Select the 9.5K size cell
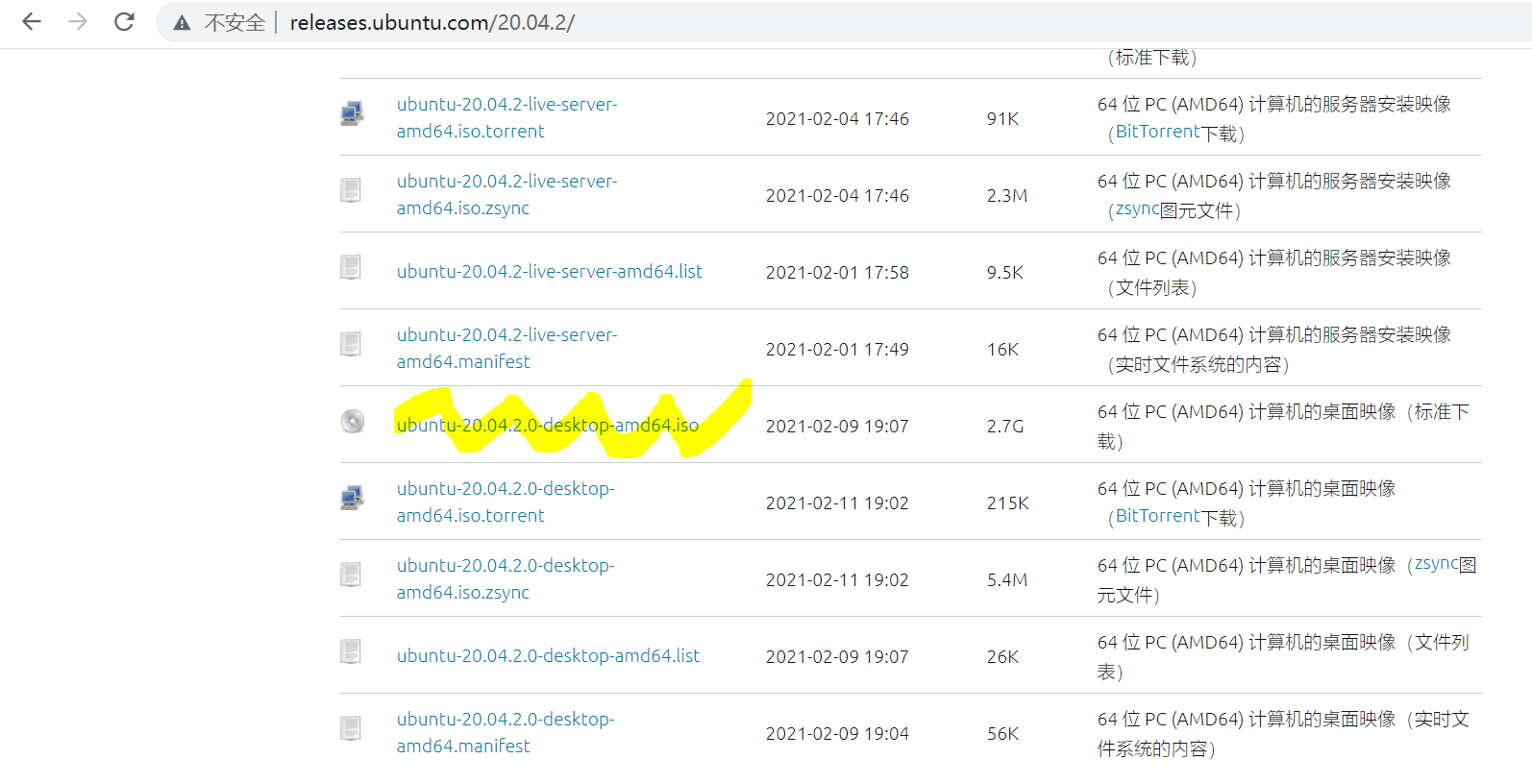1532x784 pixels. click(1005, 272)
